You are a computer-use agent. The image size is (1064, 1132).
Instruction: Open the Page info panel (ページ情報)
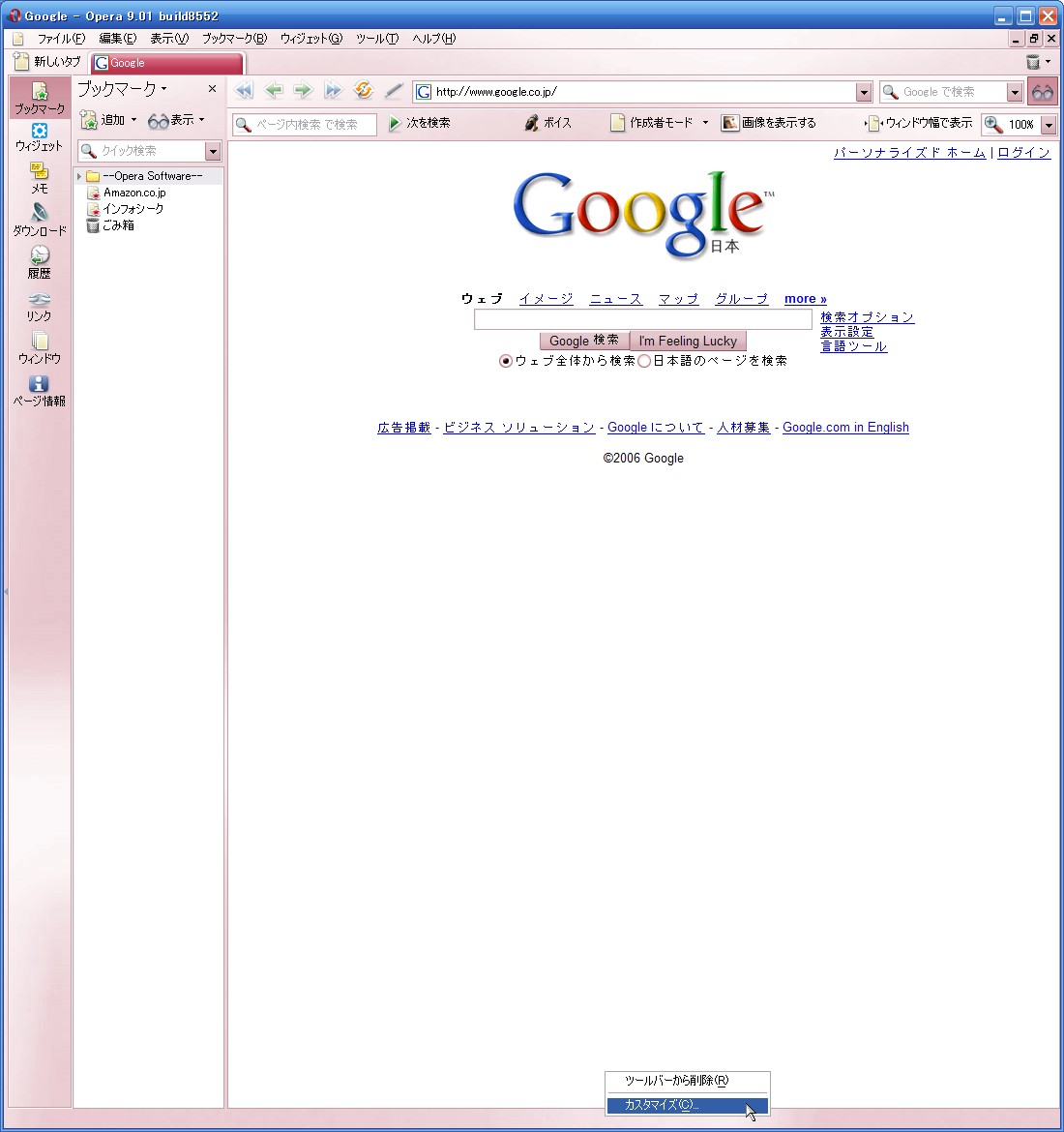point(40,391)
